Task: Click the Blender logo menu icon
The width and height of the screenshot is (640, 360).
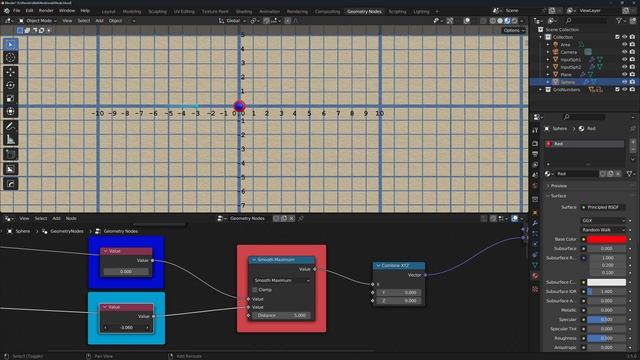Action: (x=6, y=11)
